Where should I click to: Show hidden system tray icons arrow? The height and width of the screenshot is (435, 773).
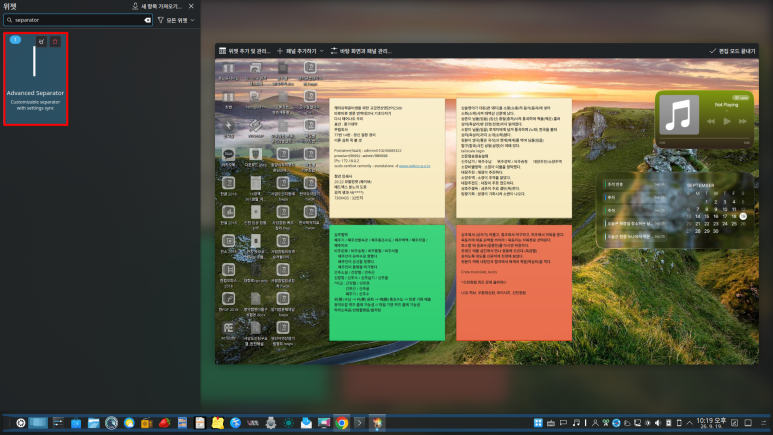coord(689,423)
